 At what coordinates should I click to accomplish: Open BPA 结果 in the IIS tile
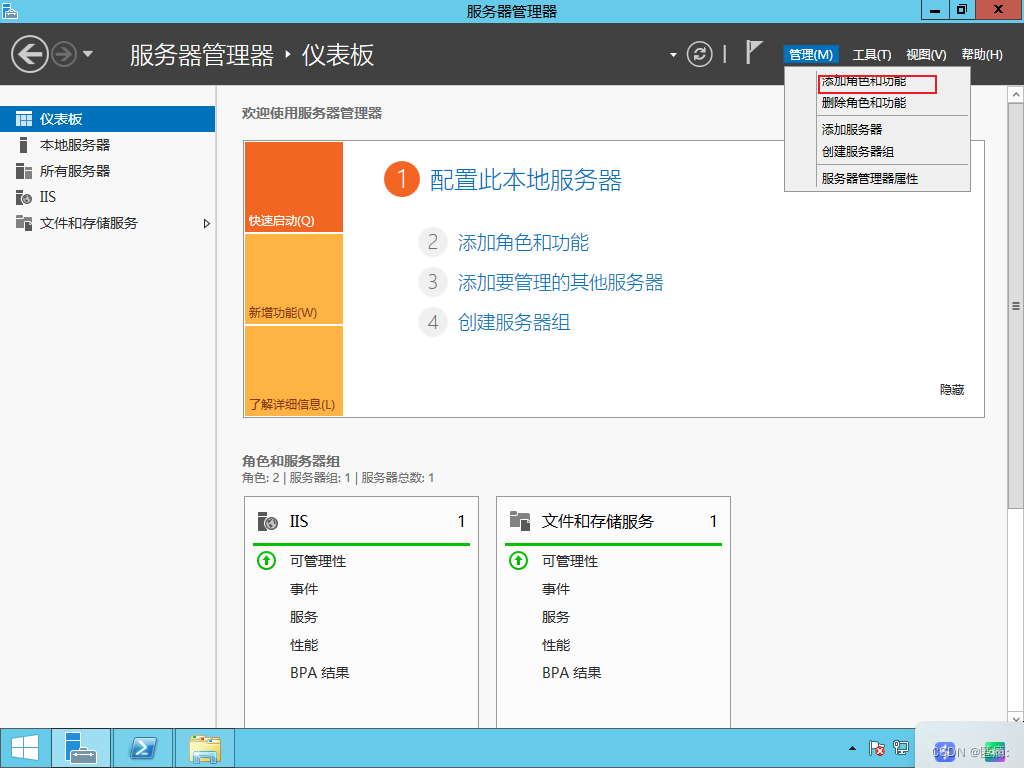pyautogui.click(x=319, y=673)
